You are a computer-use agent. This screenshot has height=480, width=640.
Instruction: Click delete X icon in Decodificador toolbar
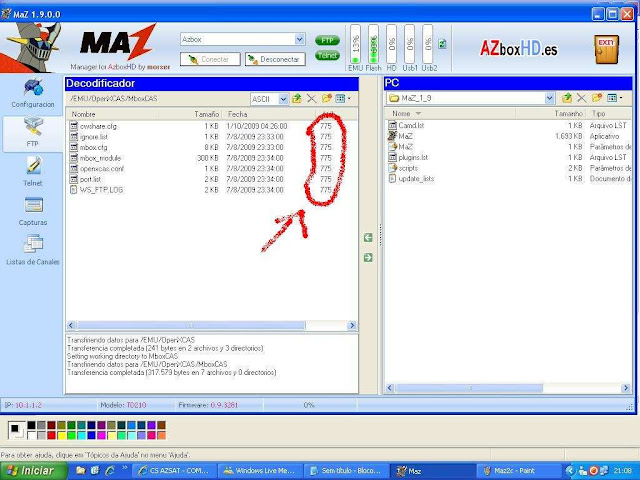tap(311, 98)
